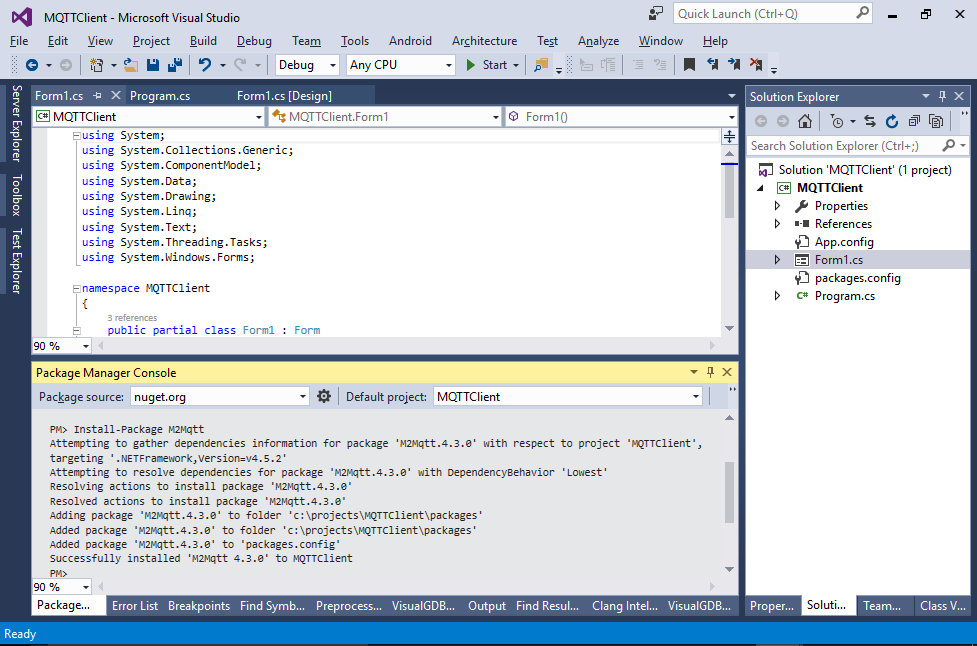Click the Save All multi-disk icon
This screenshot has width=977, height=646.
click(x=175, y=65)
